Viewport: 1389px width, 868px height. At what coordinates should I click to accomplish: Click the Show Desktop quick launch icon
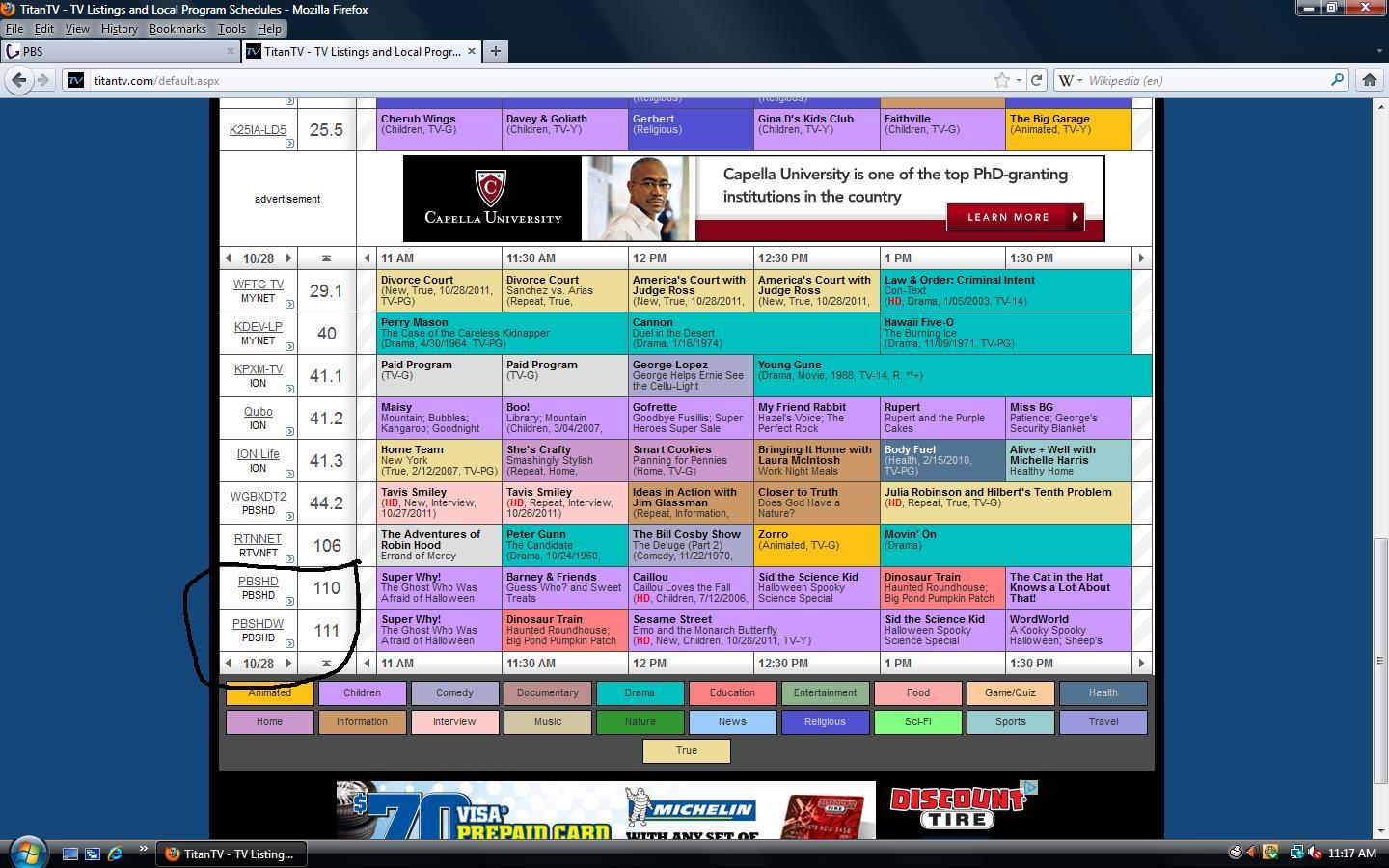pos(69,854)
